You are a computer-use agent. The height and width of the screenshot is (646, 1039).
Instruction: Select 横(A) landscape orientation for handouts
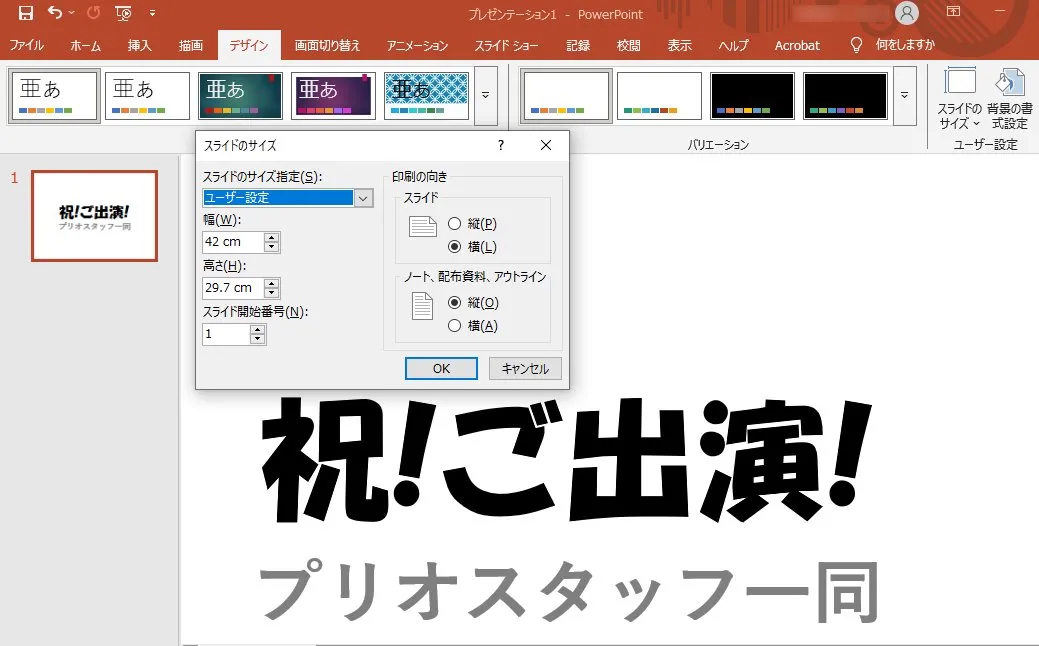tap(455, 325)
